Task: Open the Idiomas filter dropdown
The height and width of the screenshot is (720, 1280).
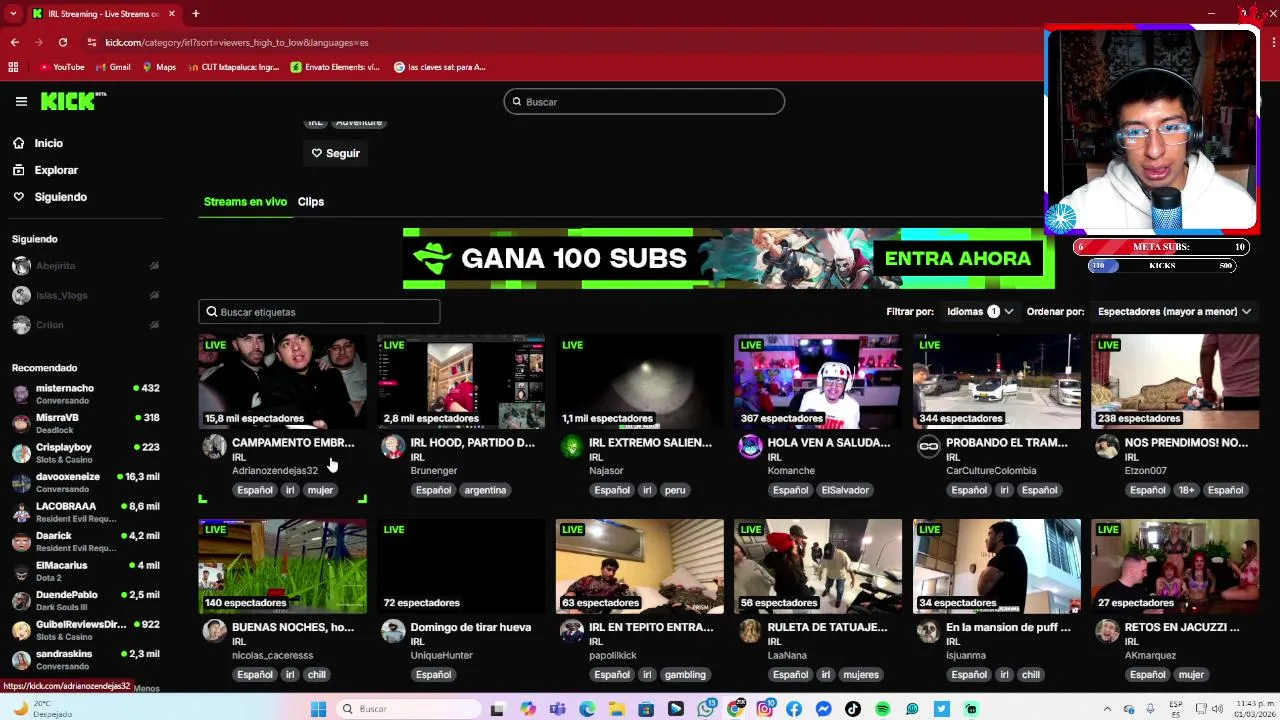Action: 980,312
